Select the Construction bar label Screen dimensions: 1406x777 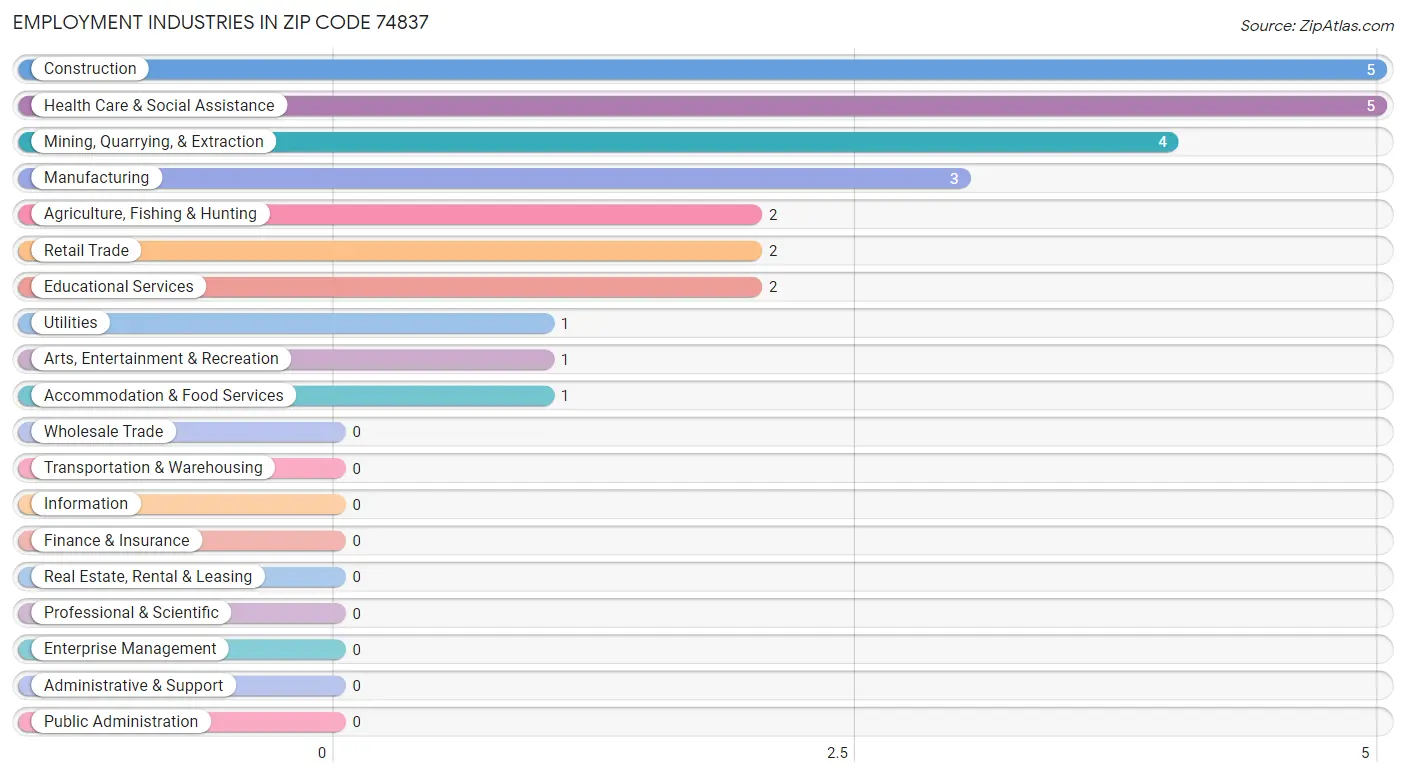pyautogui.click(x=90, y=69)
